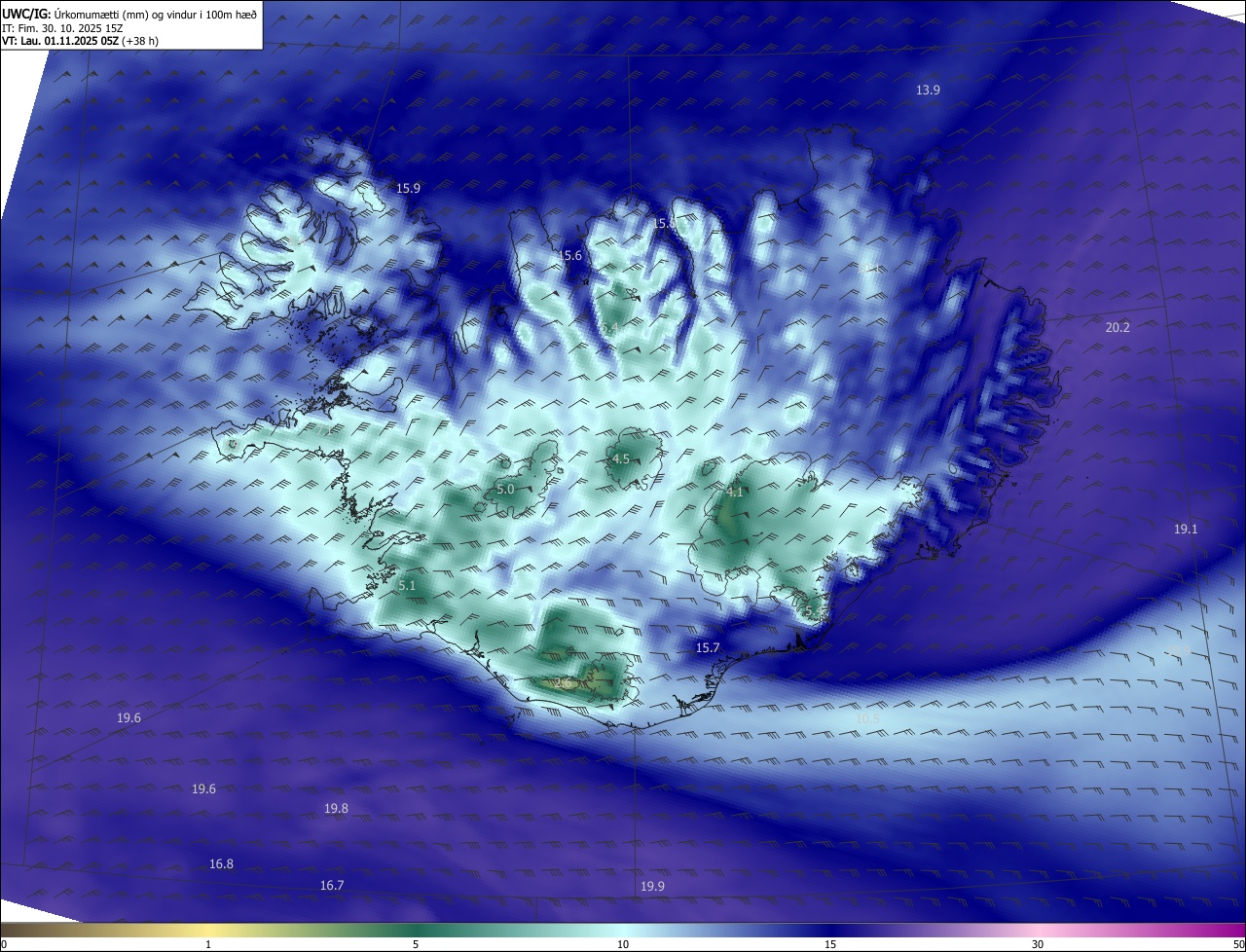Click the 30 tick on the color scale

tap(1038, 944)
